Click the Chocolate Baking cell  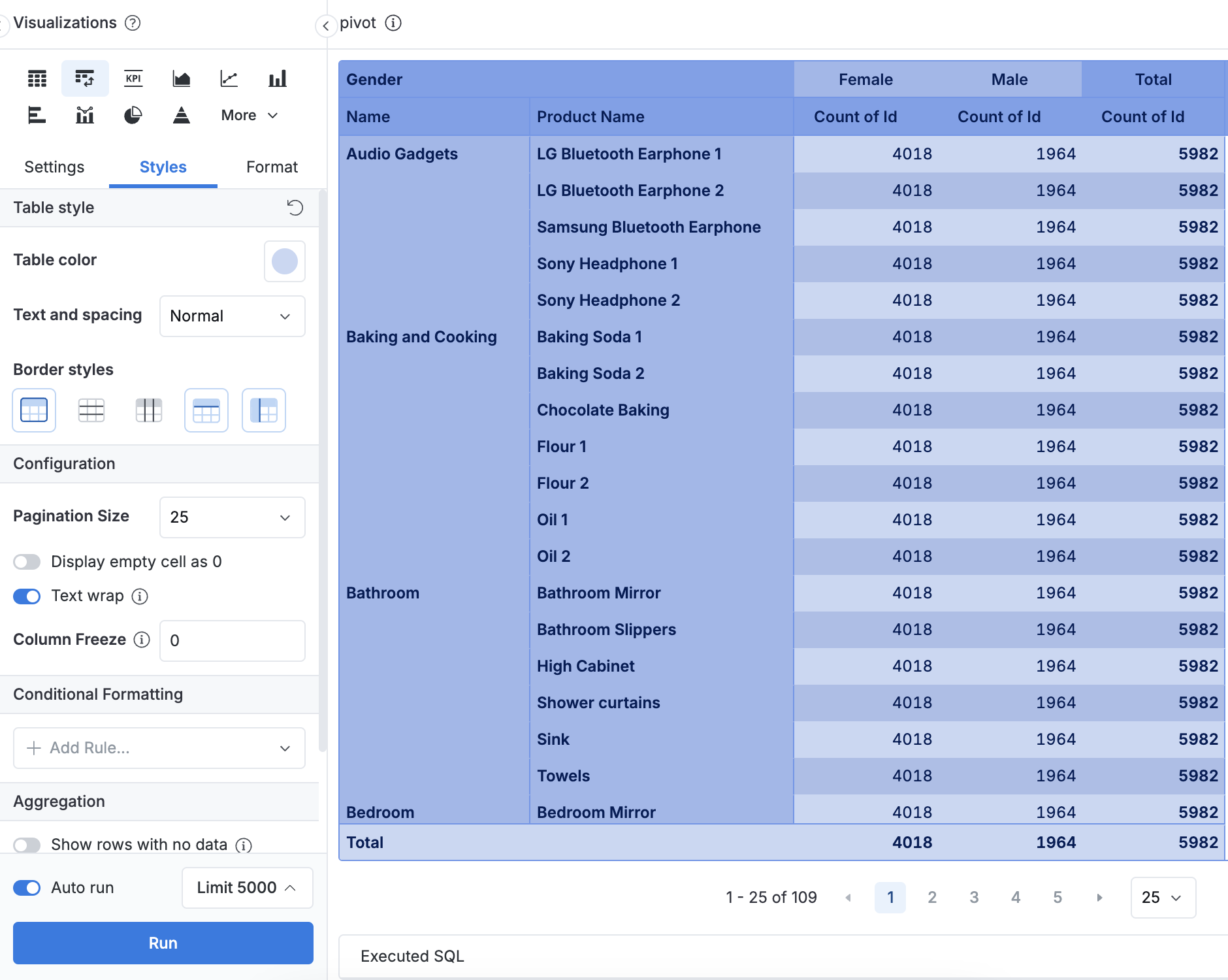coord(661,410)
